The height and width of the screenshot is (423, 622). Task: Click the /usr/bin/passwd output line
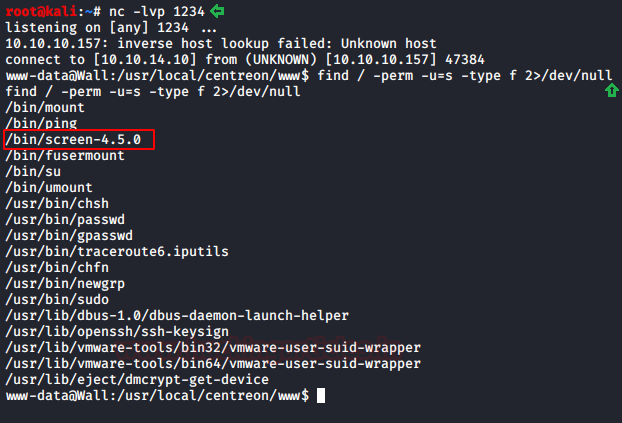click(65, 219)
